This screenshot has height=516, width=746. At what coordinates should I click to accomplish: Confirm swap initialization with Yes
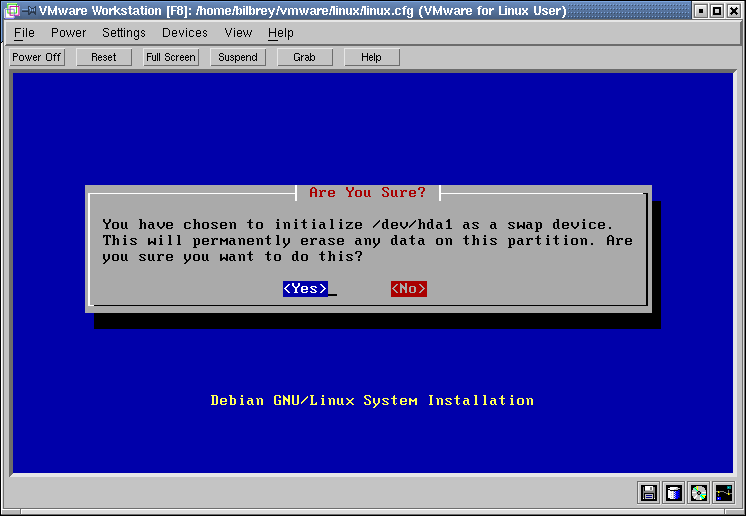coord(305,289)
